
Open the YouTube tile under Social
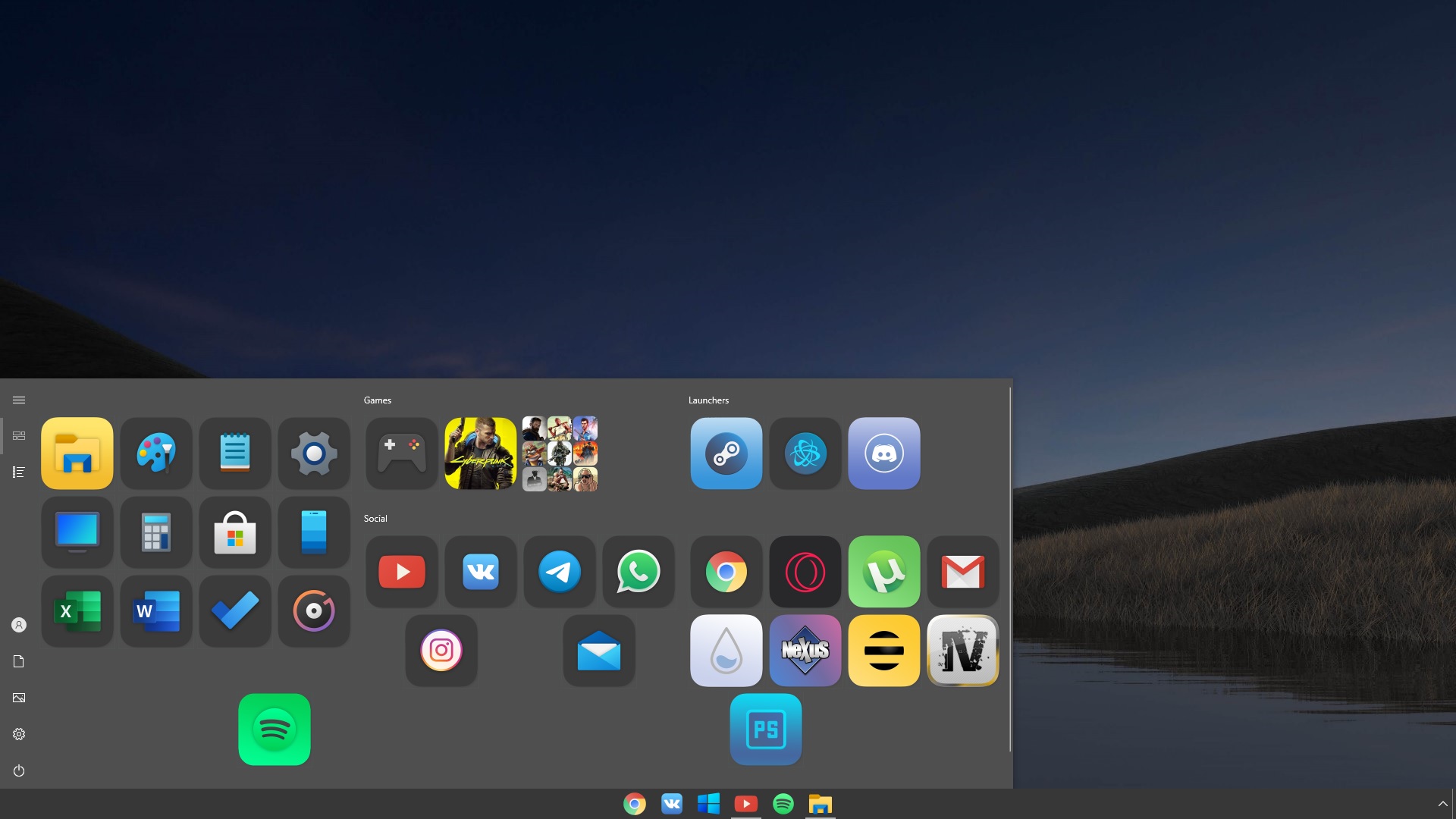coord(402,572)
